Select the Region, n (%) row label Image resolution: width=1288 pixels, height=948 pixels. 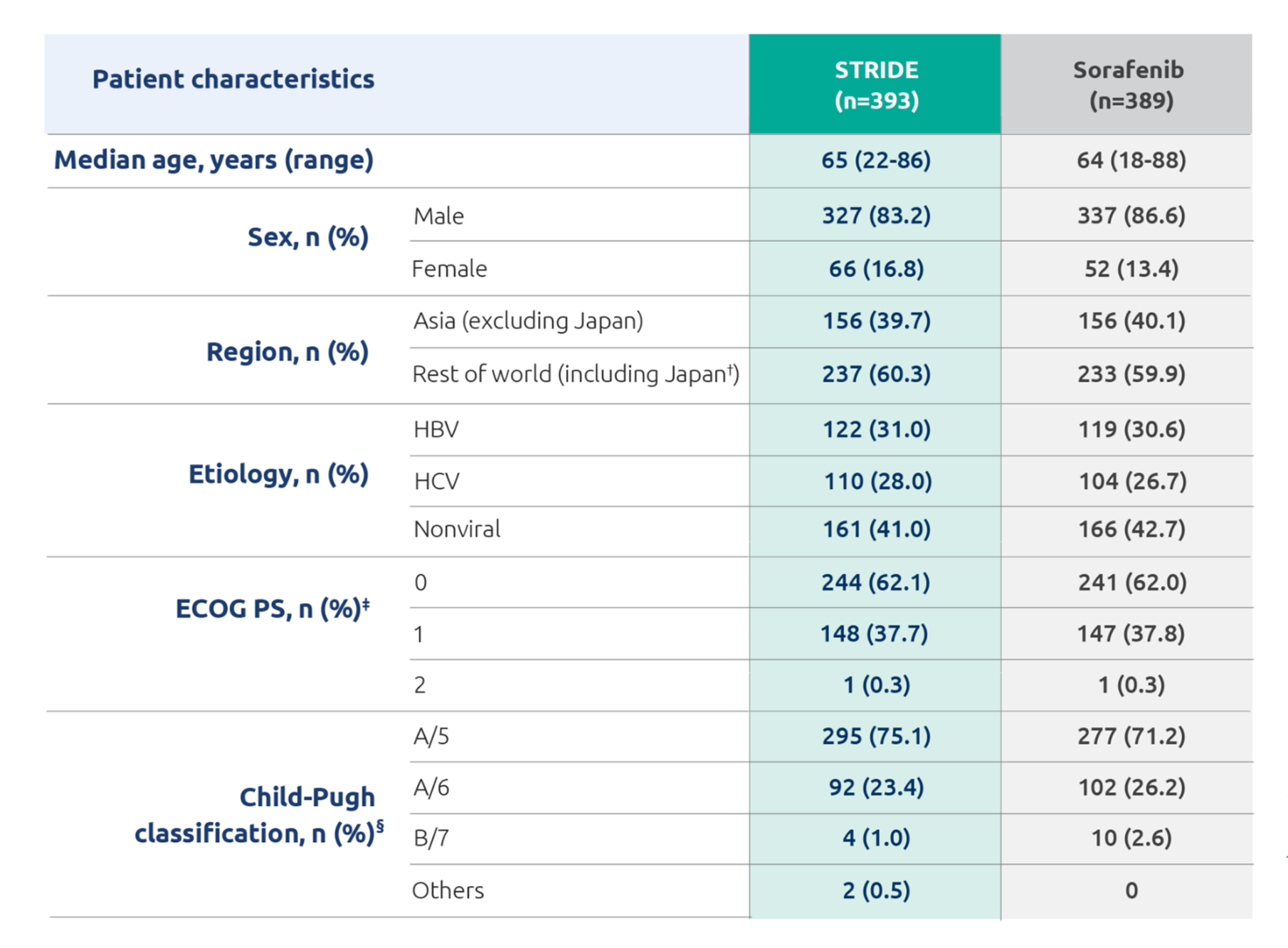point(287,352)
